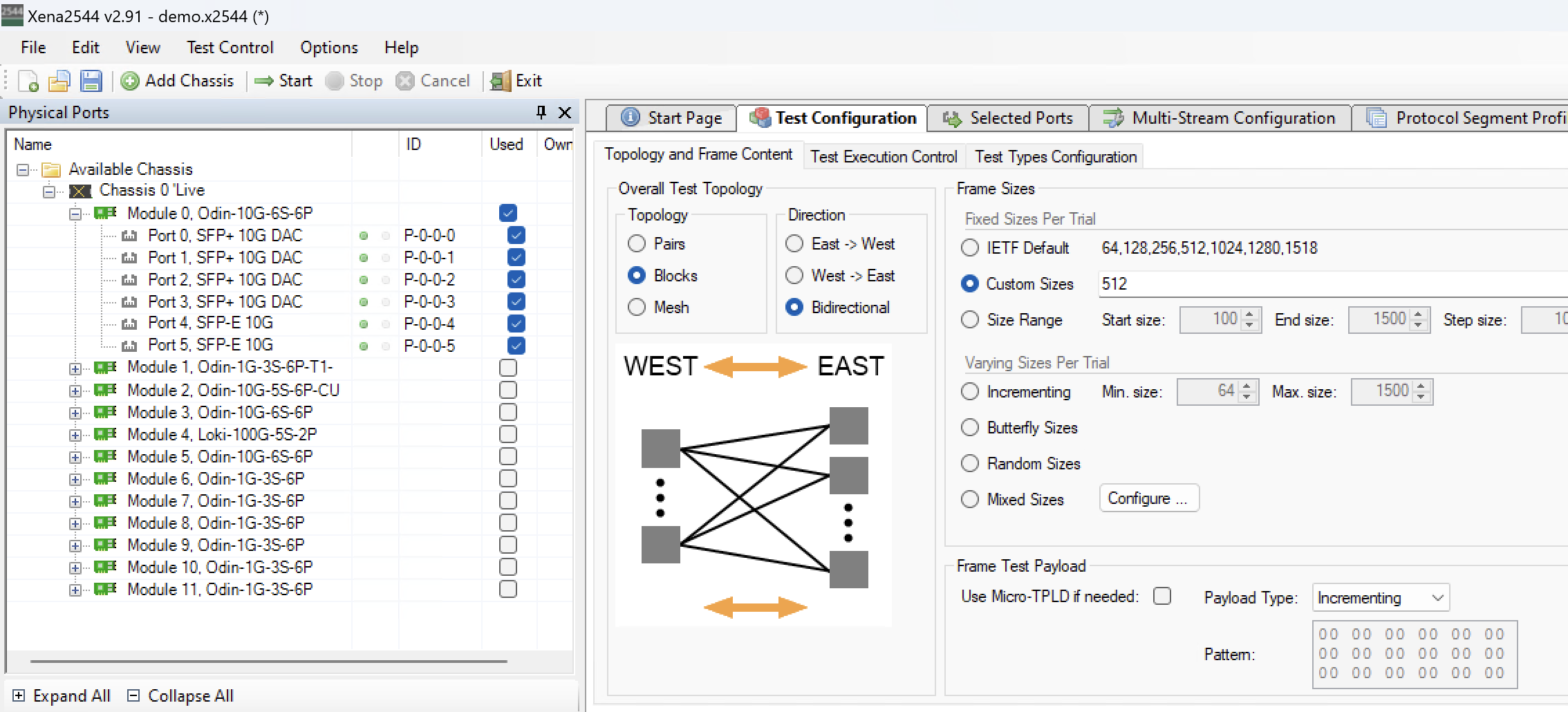The image size is (1568, 712).
Task: Switch to the Multi-Stream Configuration tab
Action: tap(1220, 118)
